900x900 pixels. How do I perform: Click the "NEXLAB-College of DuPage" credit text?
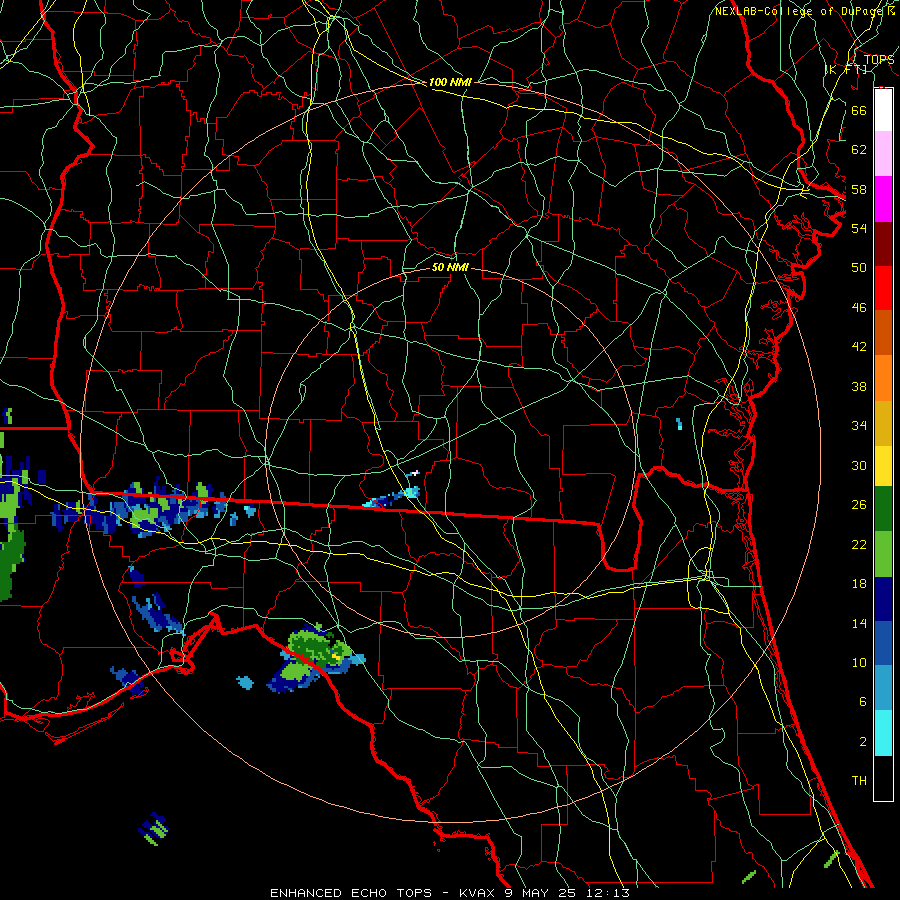point(800,11)
